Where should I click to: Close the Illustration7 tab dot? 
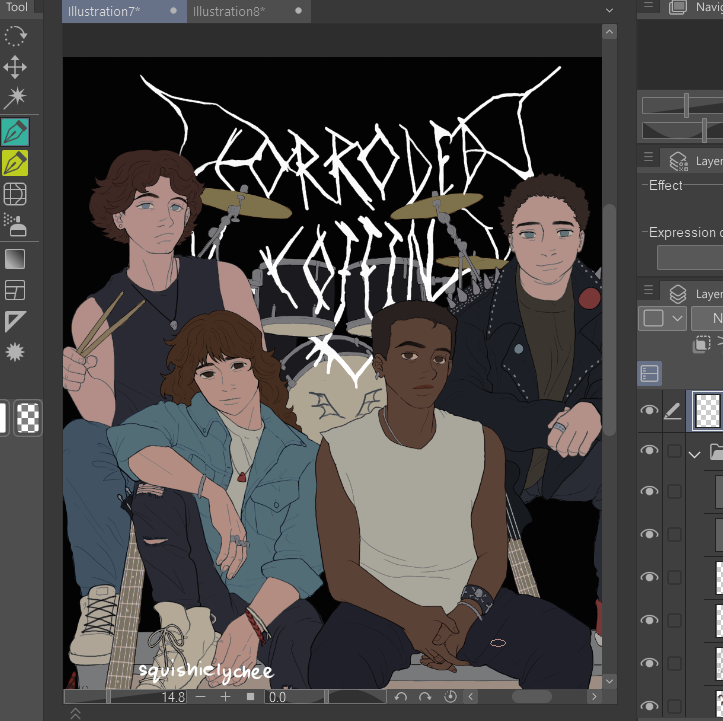(173, 11)
